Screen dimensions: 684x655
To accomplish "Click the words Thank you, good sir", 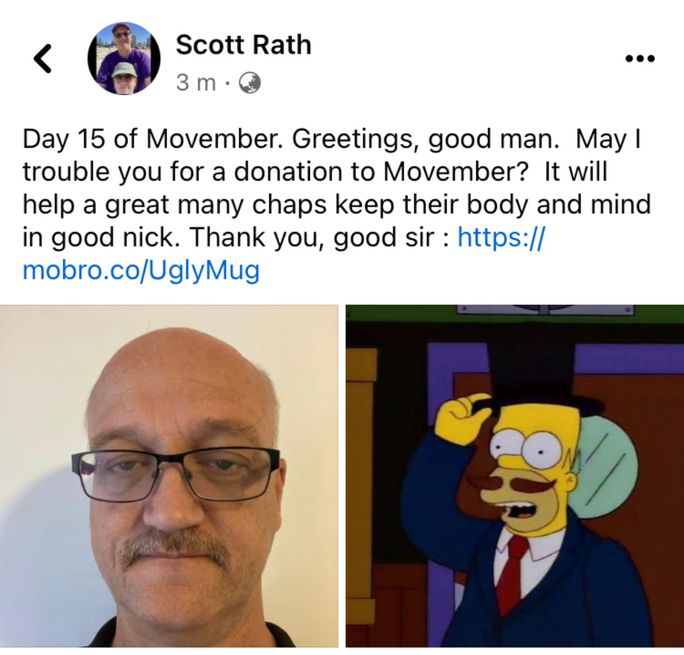I will [313, 237].
